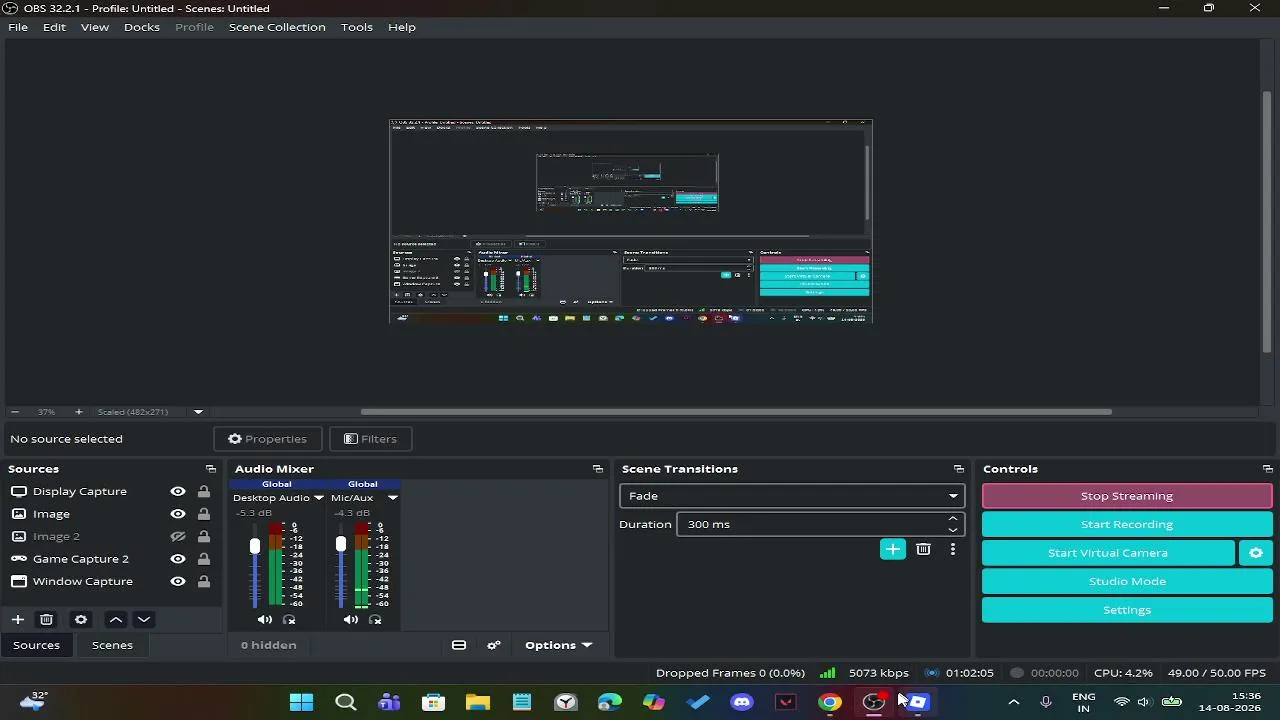Open the File menu
The image size is (1280, 720).
click(x=18, y=27)
